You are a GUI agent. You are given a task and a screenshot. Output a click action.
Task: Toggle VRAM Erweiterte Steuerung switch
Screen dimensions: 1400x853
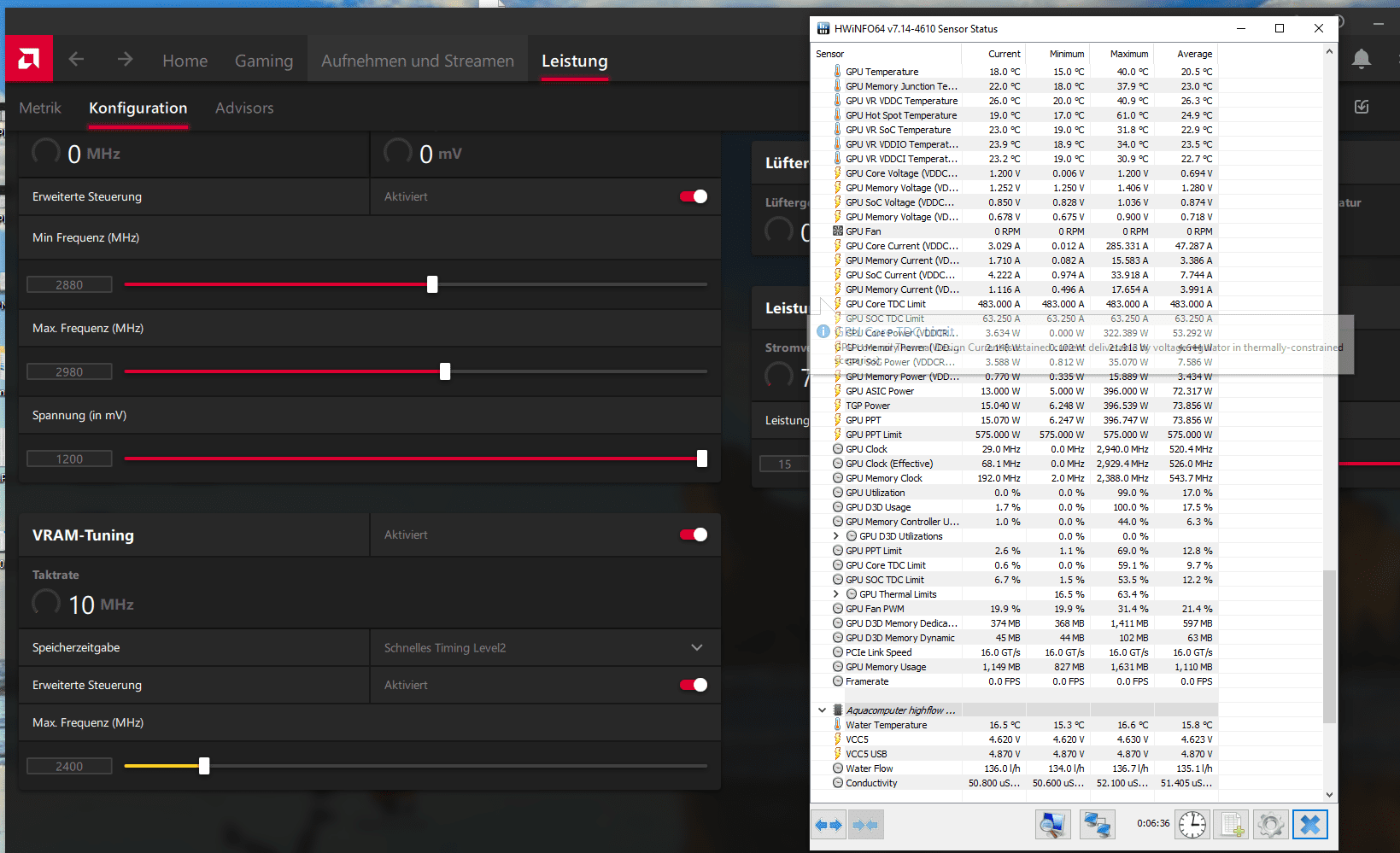694,685
